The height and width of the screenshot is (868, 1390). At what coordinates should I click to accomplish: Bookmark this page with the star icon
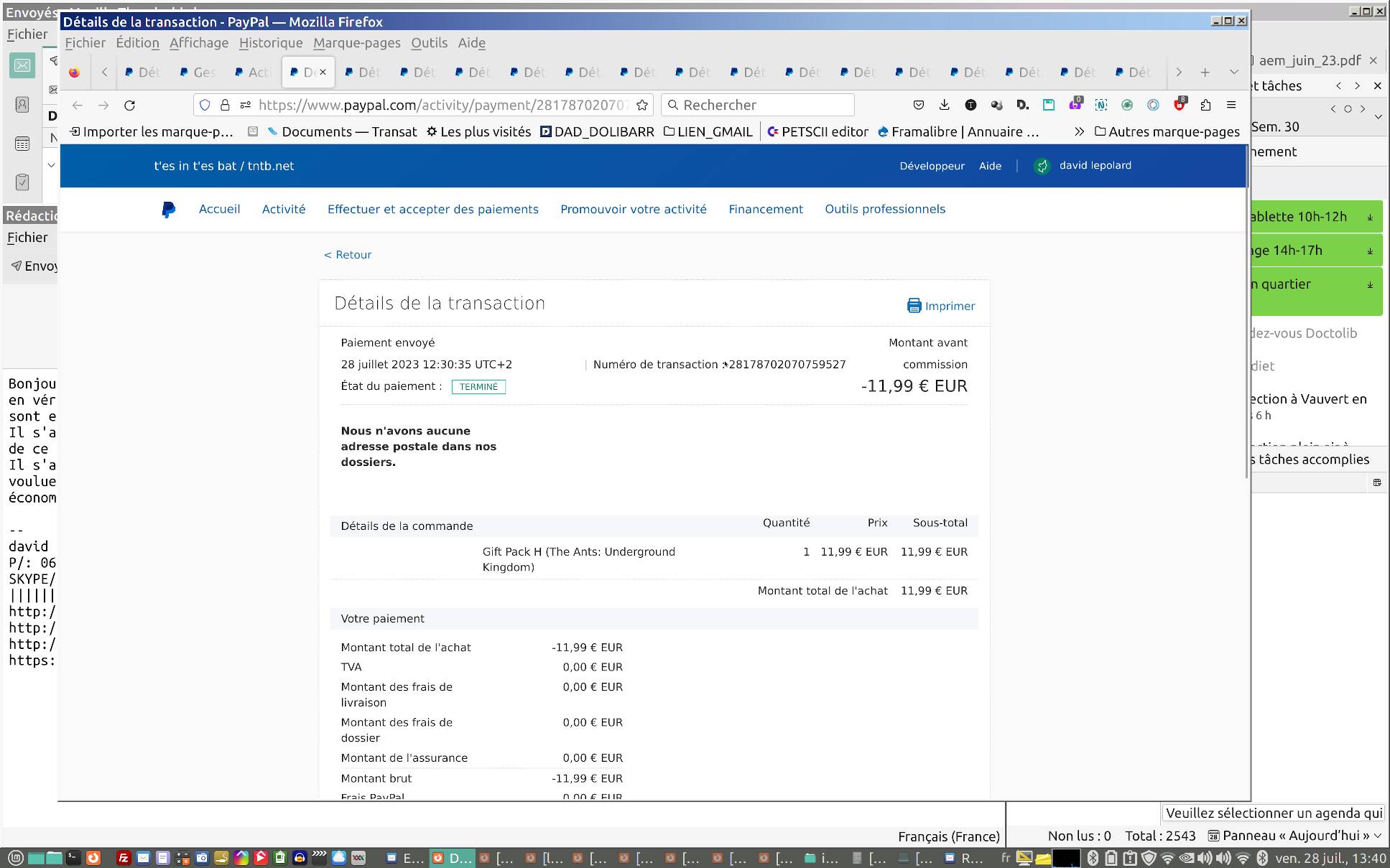click(x=642, y=106)
